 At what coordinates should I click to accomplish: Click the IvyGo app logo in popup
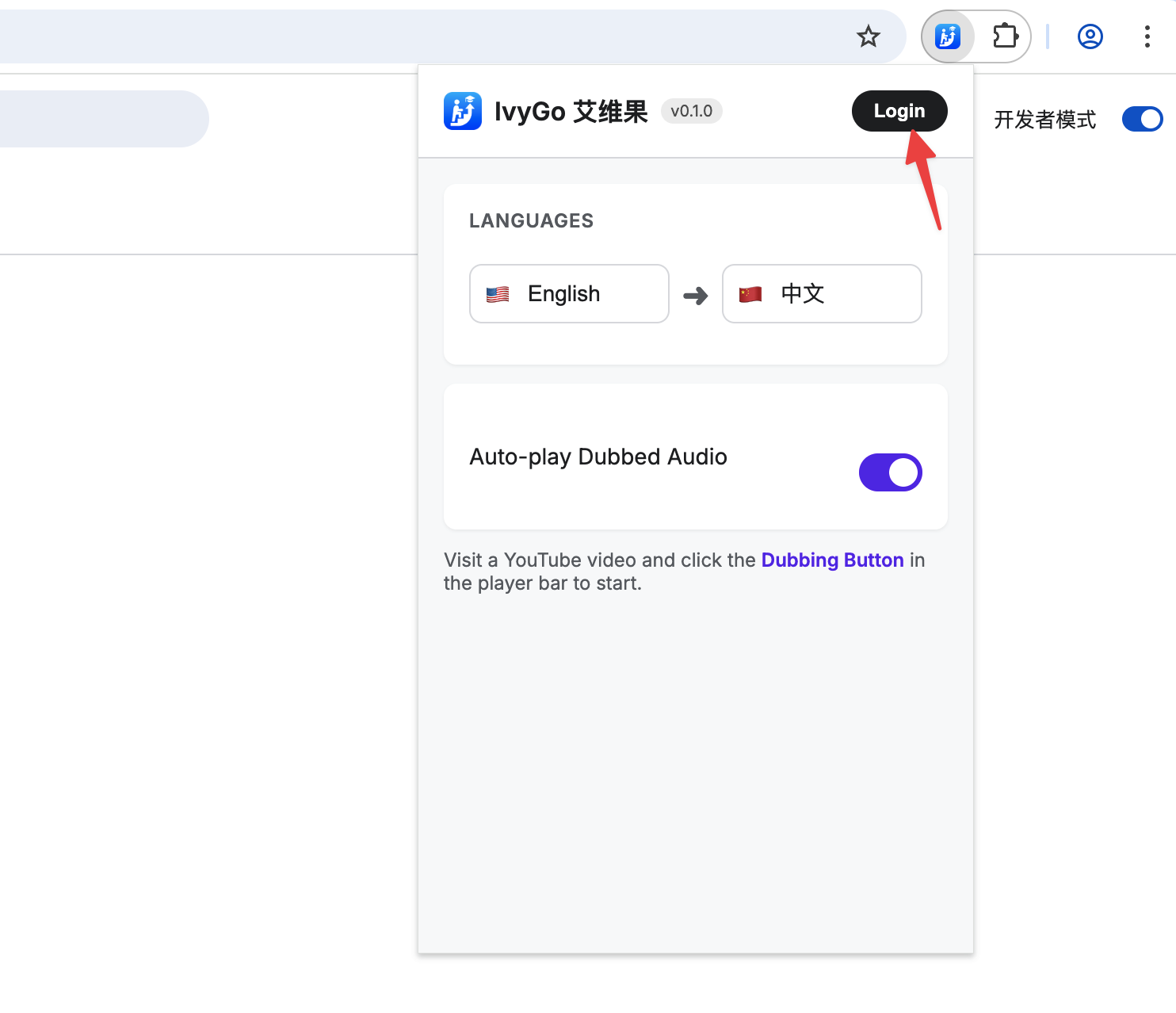pos(462,111)
